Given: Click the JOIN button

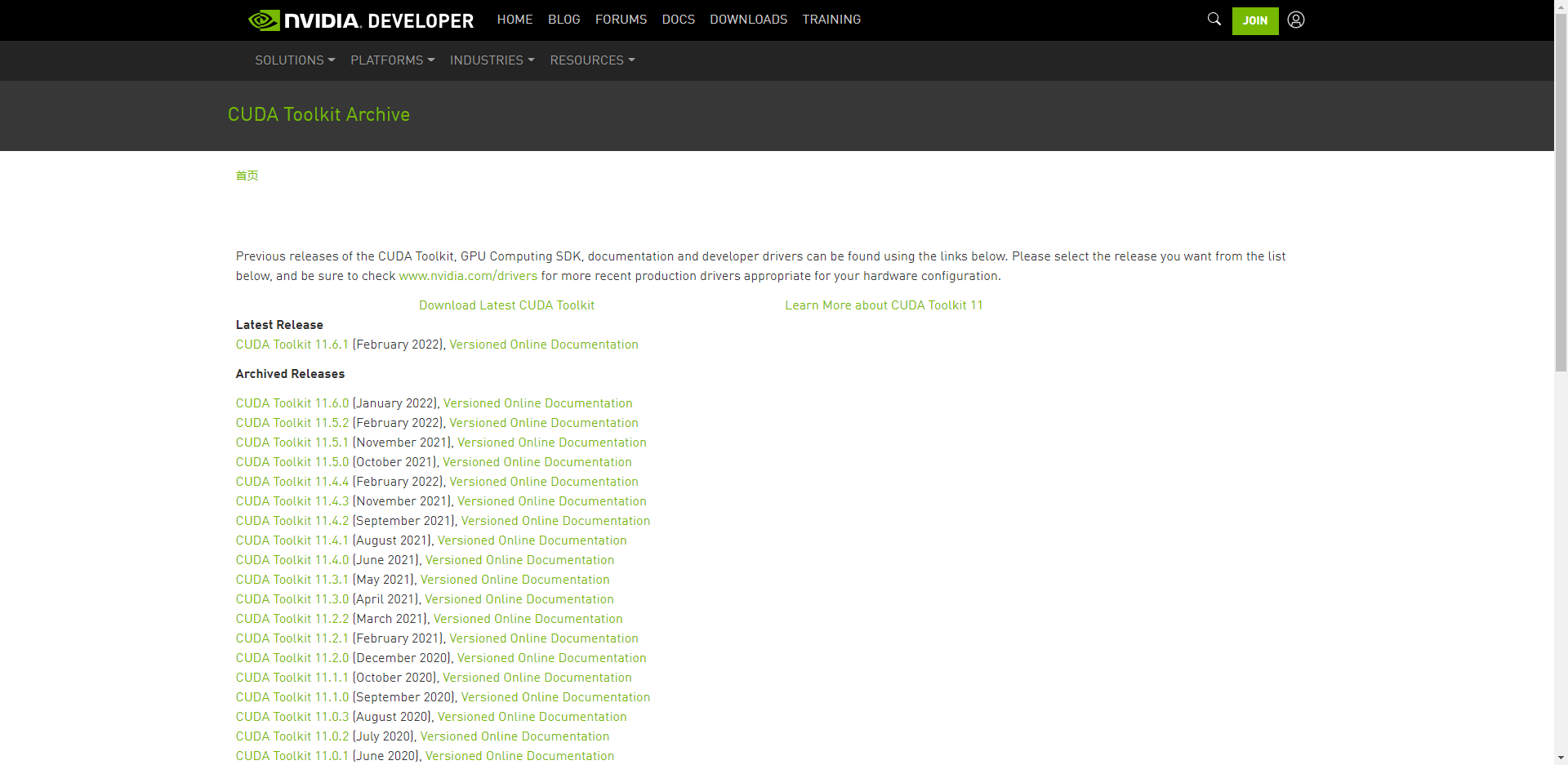Looking at the screenshot, I should tap(1254, 20).
